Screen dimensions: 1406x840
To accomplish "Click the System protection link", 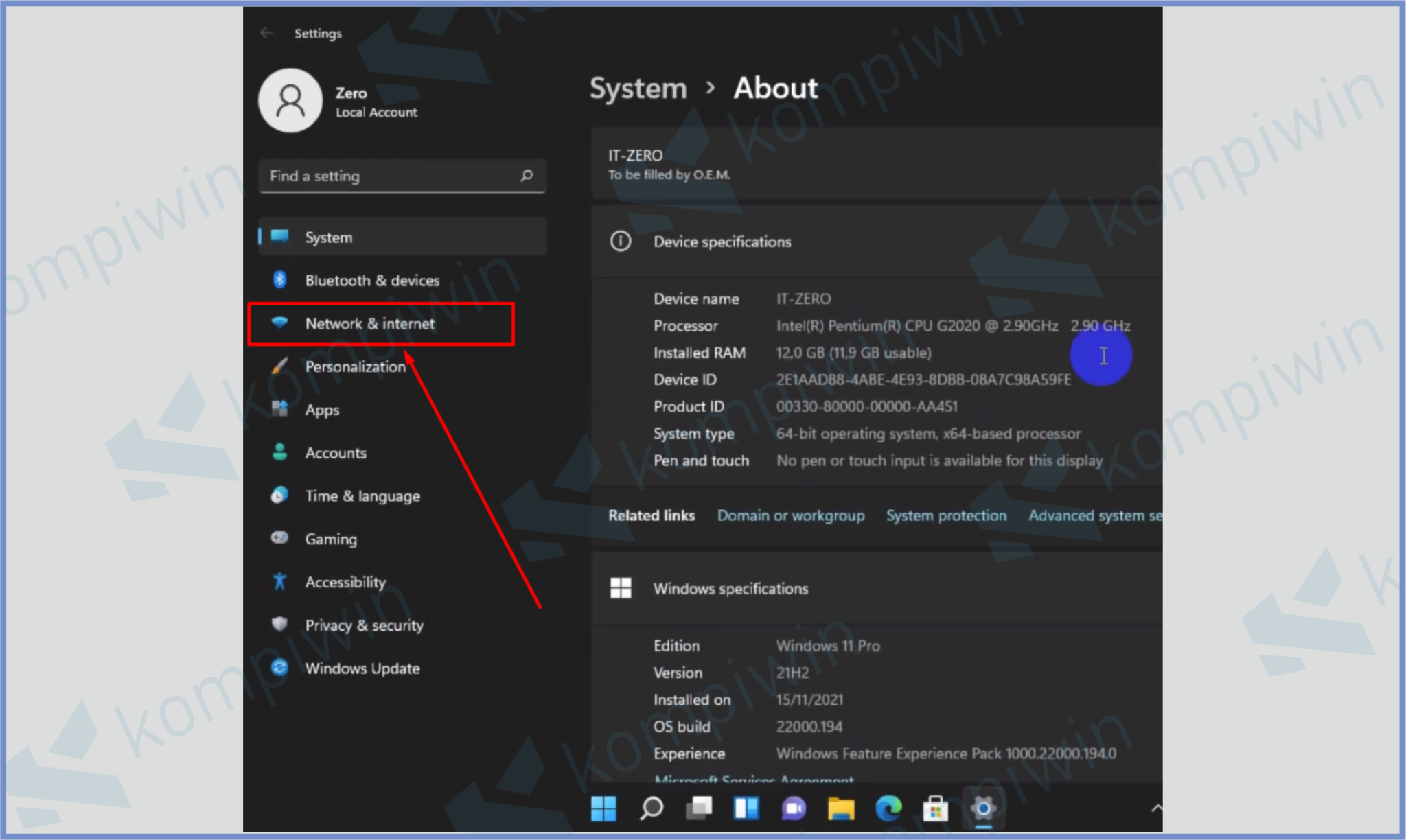I will pyautogui.click(x=946, y=515).
